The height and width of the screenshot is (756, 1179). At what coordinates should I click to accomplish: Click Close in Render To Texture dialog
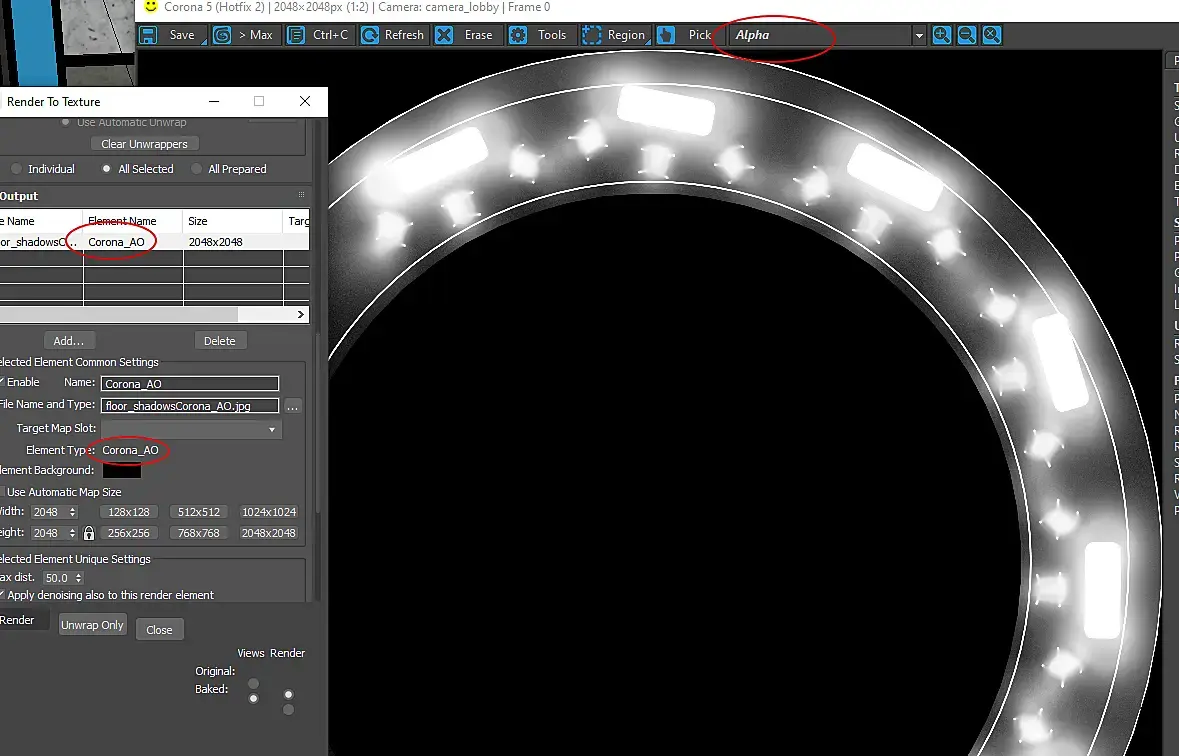159,630
